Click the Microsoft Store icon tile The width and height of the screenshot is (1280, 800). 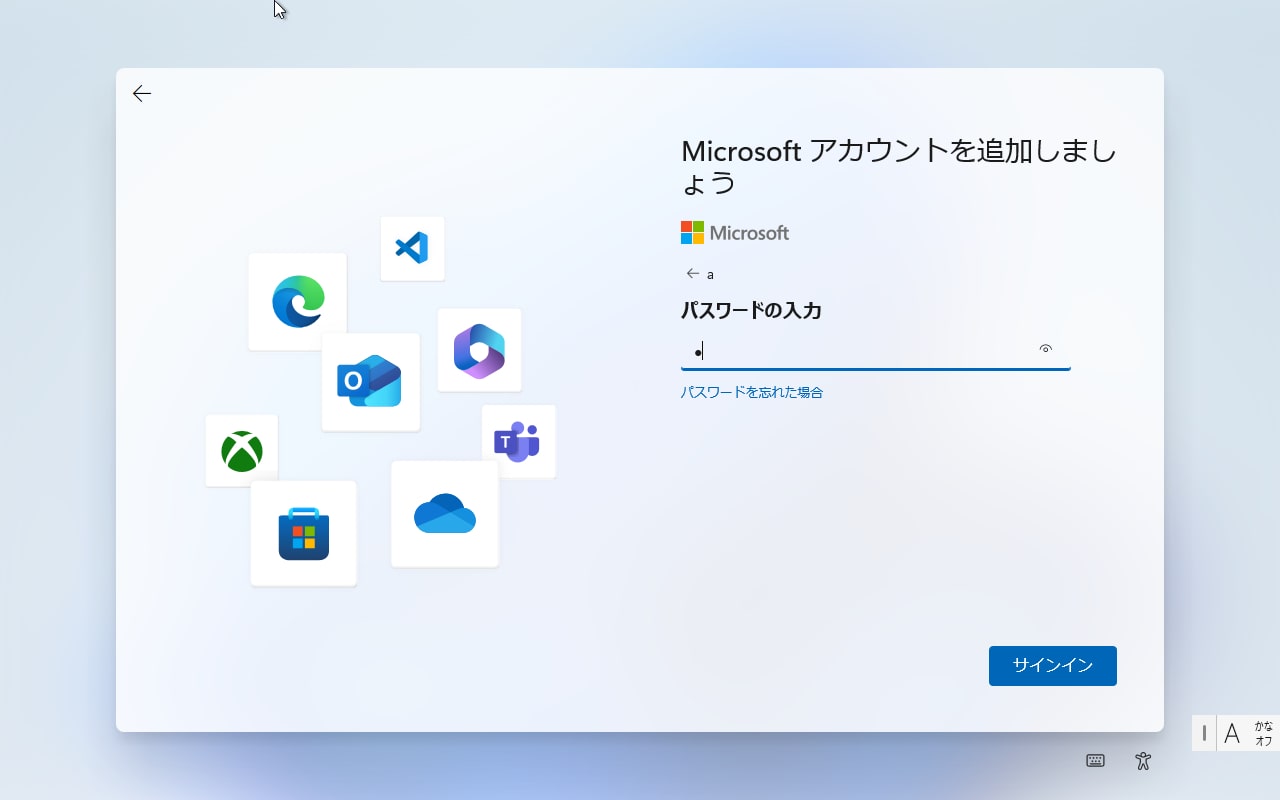pyautogui.click(x=303, y=533)
